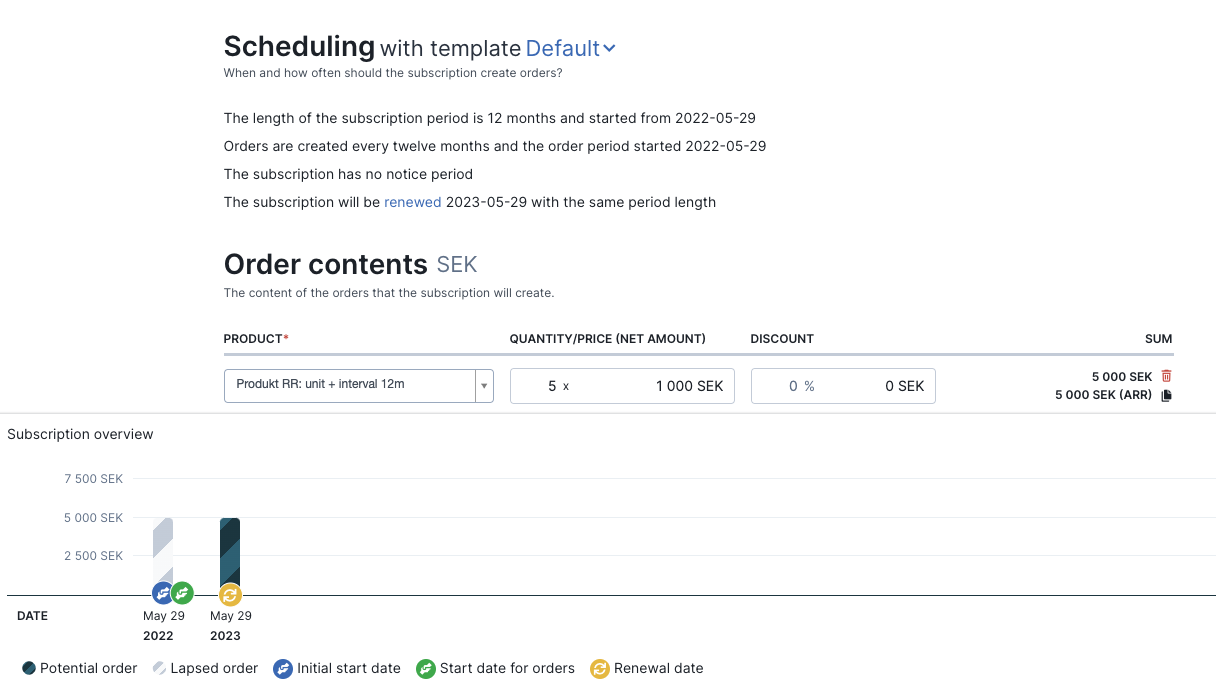The height and width of the screenshot is (688, 1216).
Task: Delete the order row with trash icon
Action: (1166, 376)
